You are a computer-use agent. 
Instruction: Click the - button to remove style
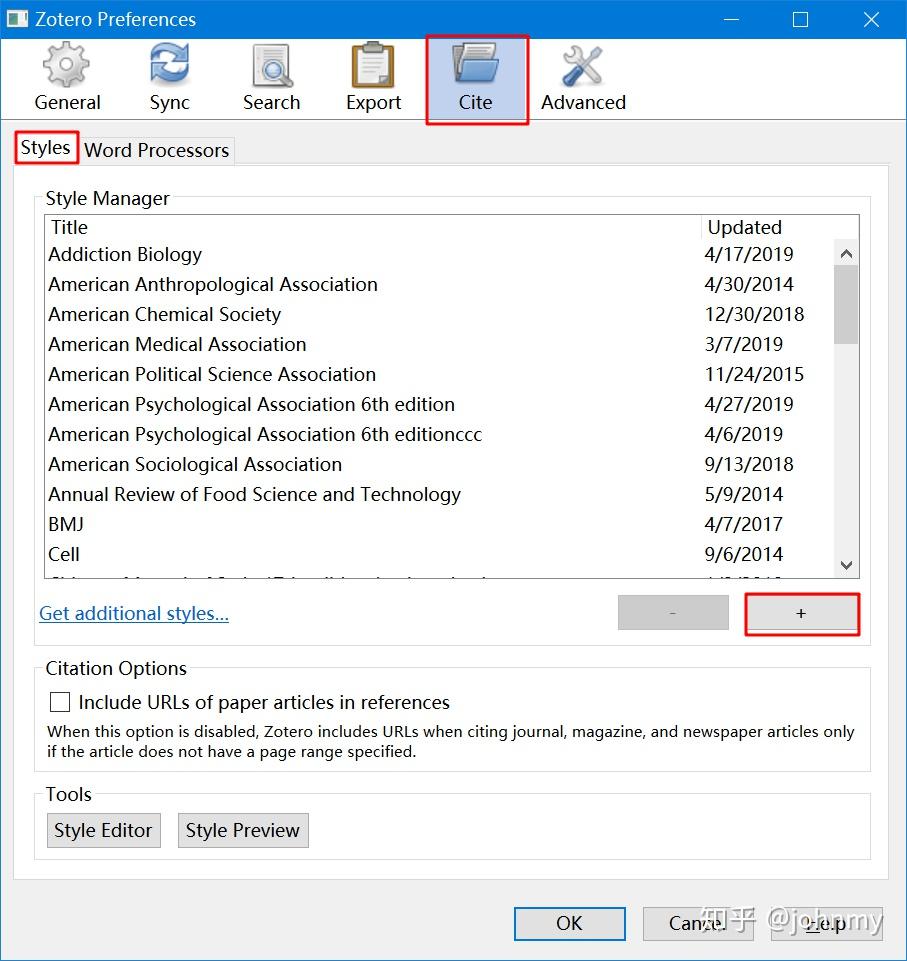[673, 612]
